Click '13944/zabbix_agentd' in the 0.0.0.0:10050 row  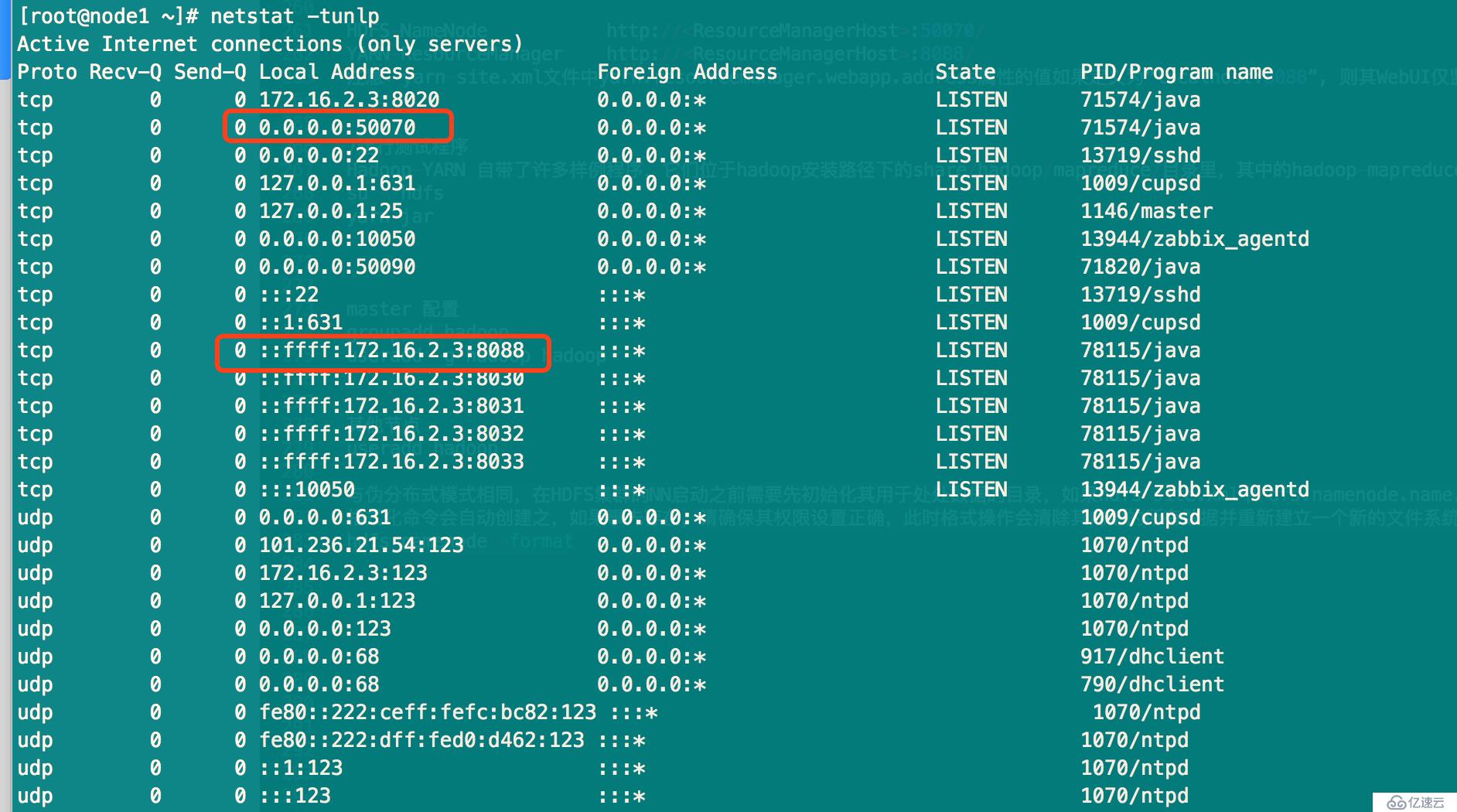1195,239
